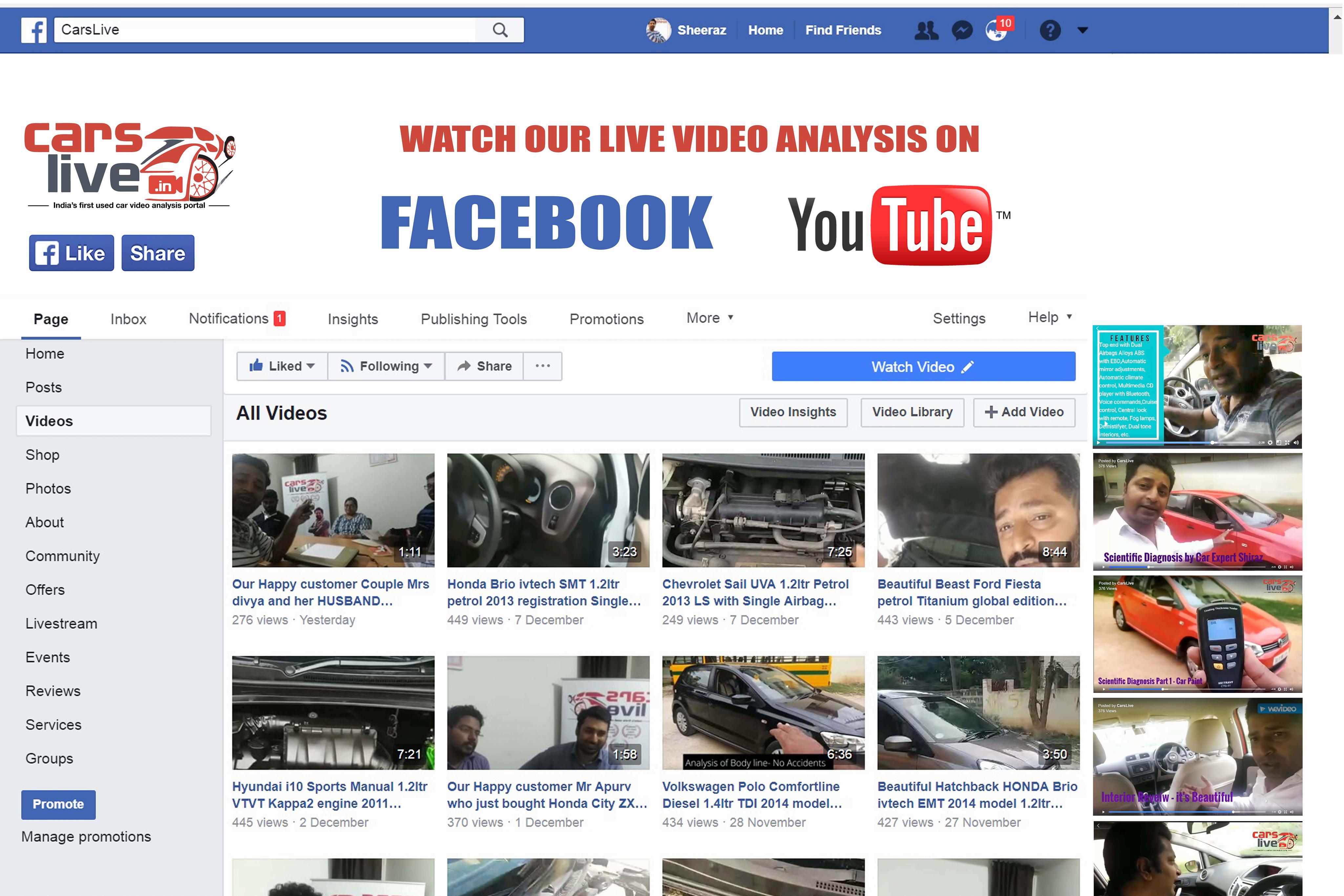Open Home in left sidebar
The height and width of the screenshot is (896, 1344).
45,354
